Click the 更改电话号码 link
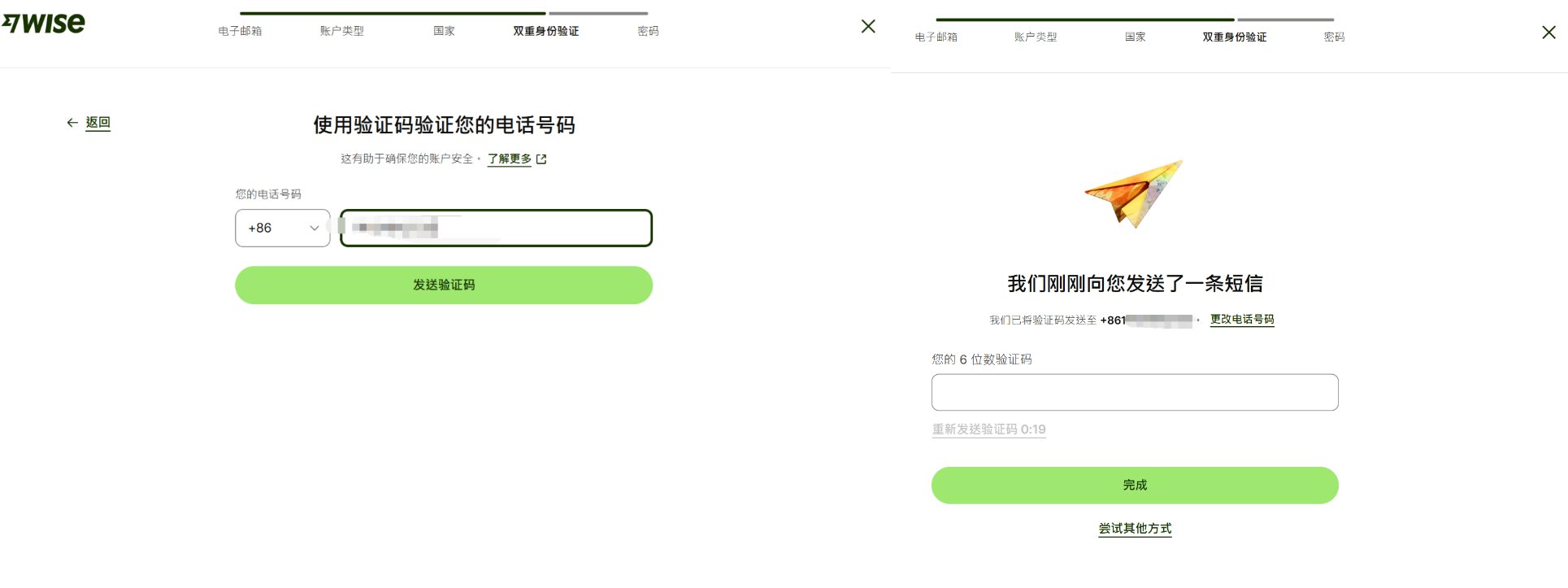 pyautogui.click(x=1241, y=320)
